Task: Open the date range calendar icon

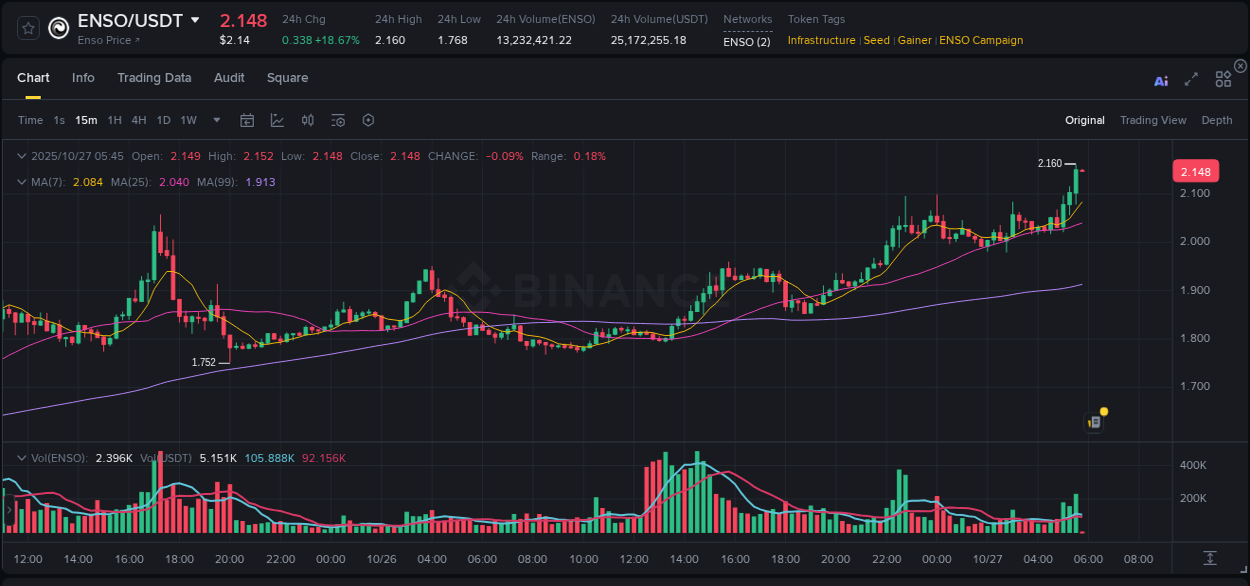Action: click(247, 120)
